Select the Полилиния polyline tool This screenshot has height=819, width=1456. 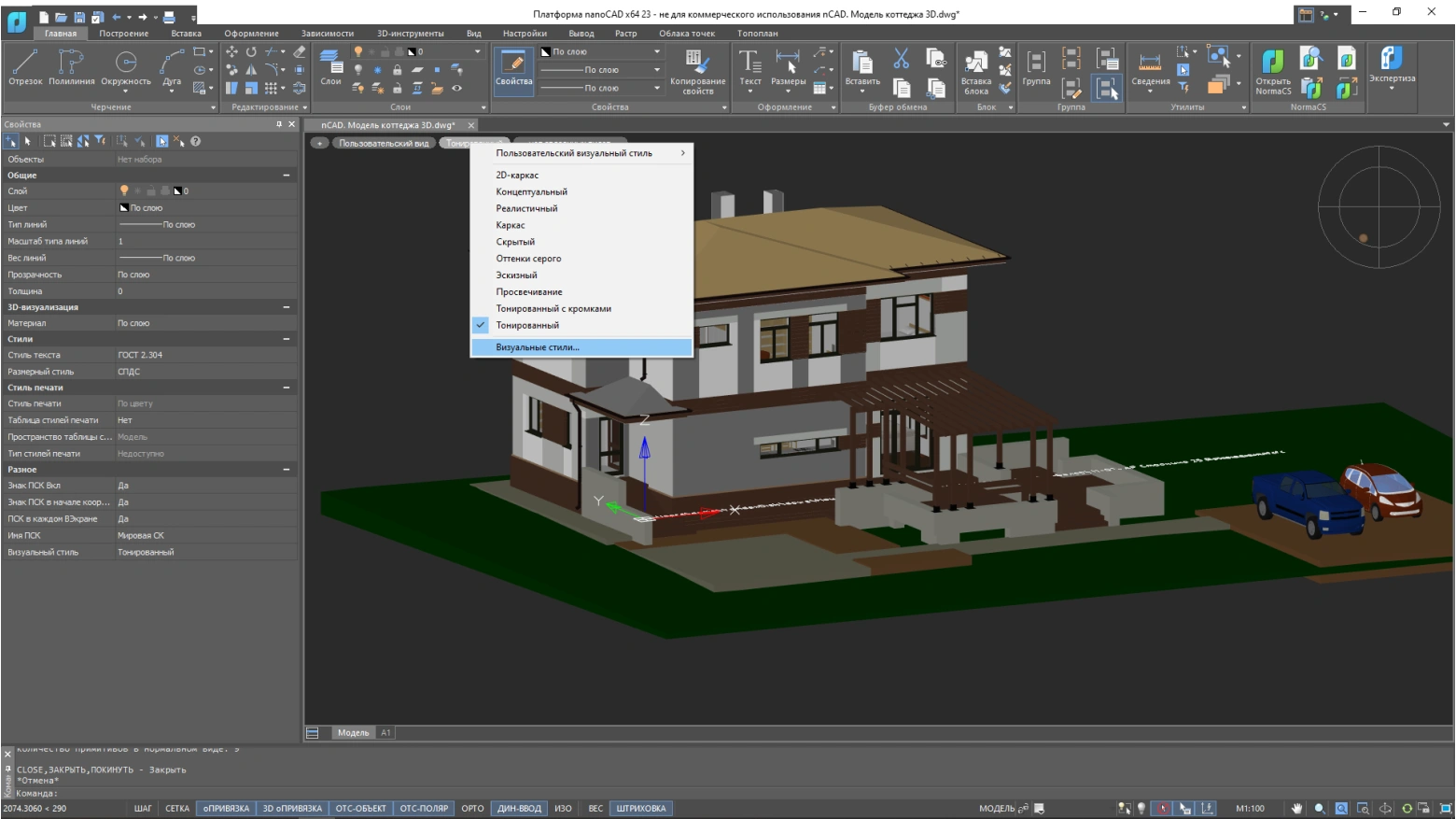click(71, 67)
